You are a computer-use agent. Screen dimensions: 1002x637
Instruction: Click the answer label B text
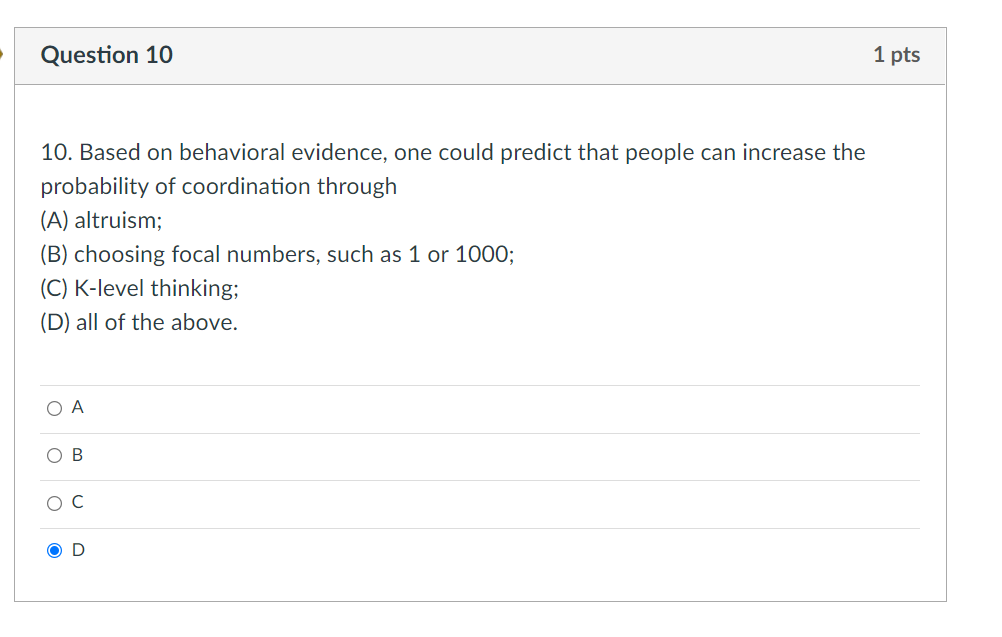coord(77,455)
